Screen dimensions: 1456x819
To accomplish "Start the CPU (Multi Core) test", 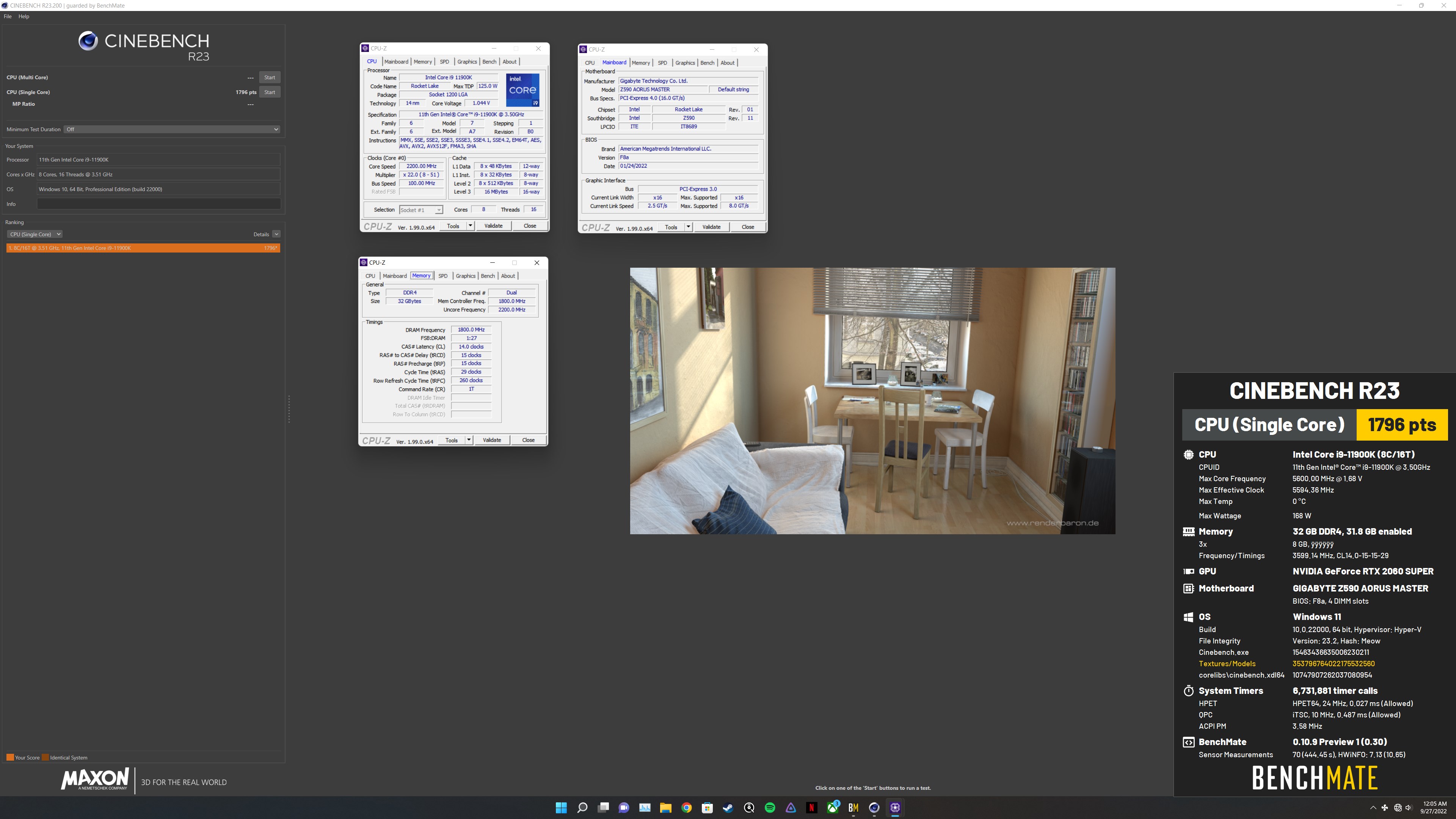I will coord(270,77).
